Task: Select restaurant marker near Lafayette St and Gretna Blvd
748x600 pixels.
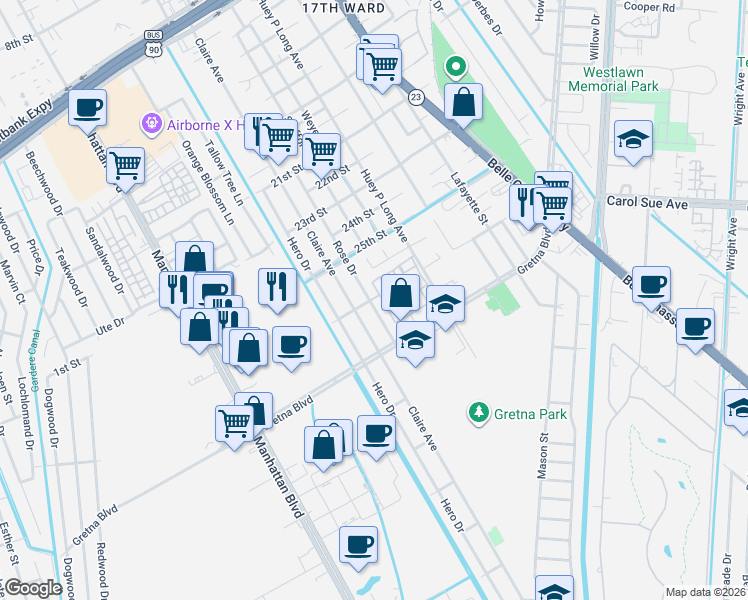Action: (x=521, y=203)
